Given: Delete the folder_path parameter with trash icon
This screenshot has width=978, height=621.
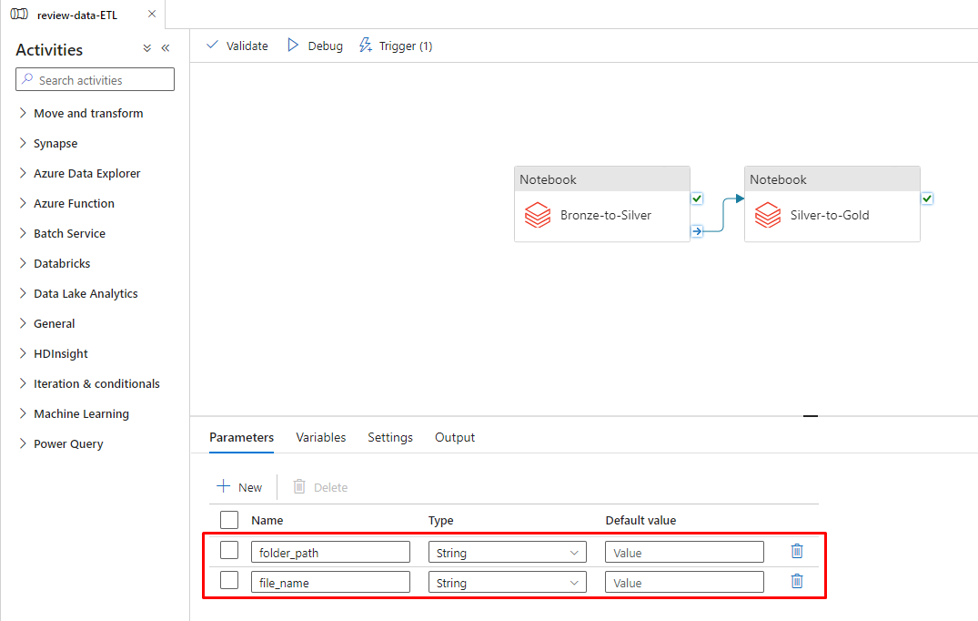Looking at the screenshot, I should click(797, 551).
